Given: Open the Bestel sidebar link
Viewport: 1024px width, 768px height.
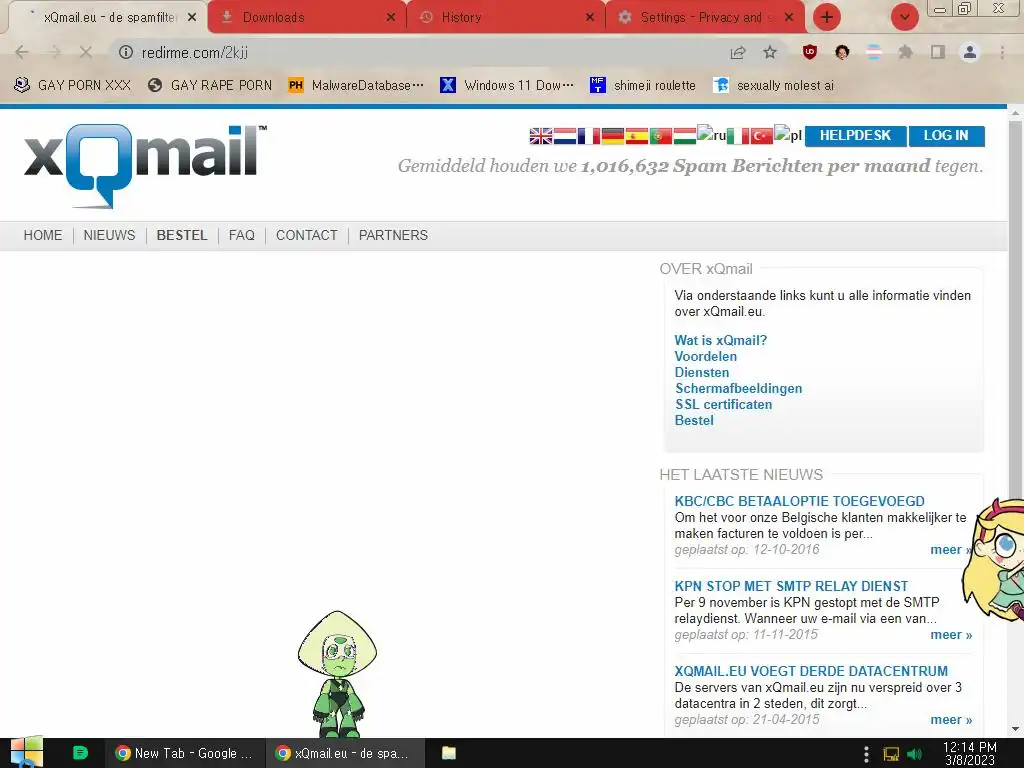Looking at the screenshot, I should tap(694, 421).
